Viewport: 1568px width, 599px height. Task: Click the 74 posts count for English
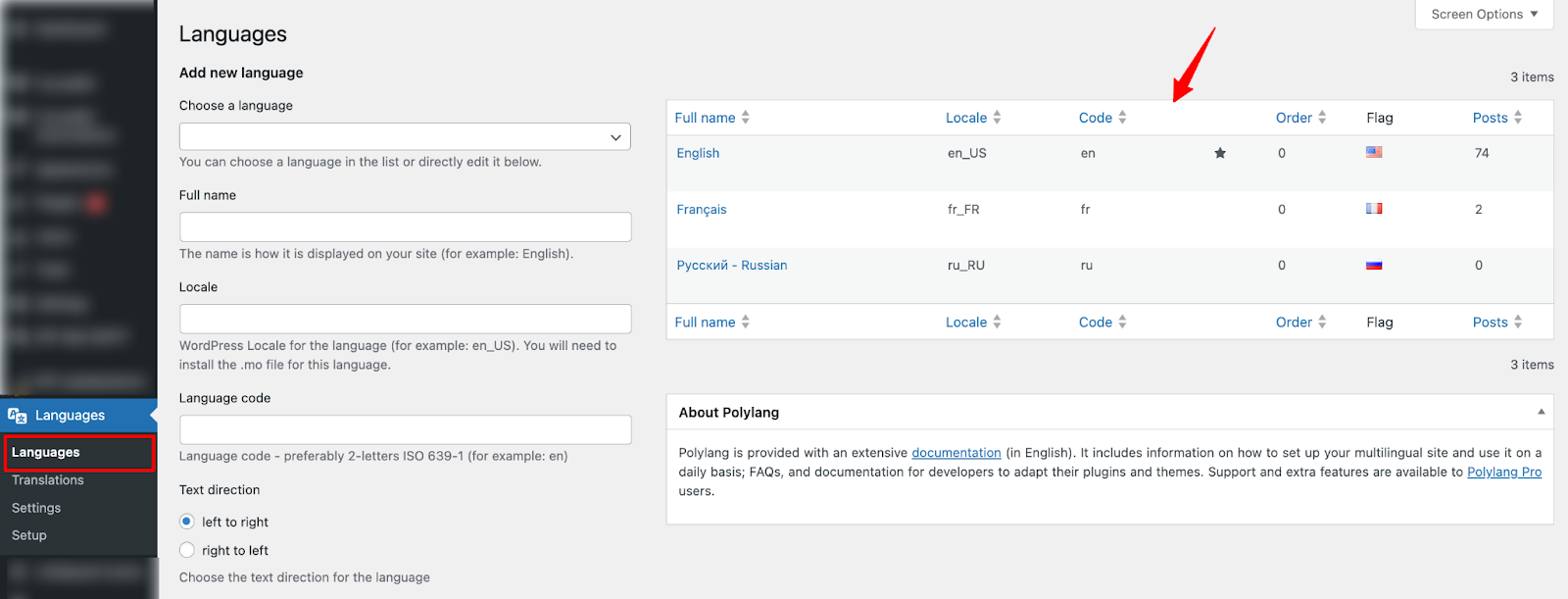[x=1482, y=153]
